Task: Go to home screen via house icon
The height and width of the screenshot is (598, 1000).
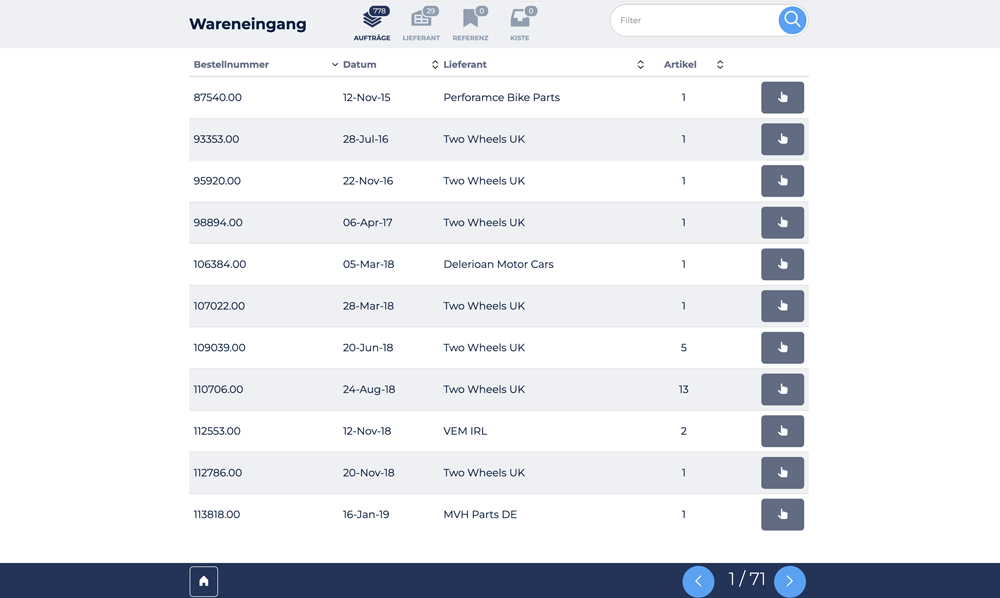Action: [x=204, y=581]
